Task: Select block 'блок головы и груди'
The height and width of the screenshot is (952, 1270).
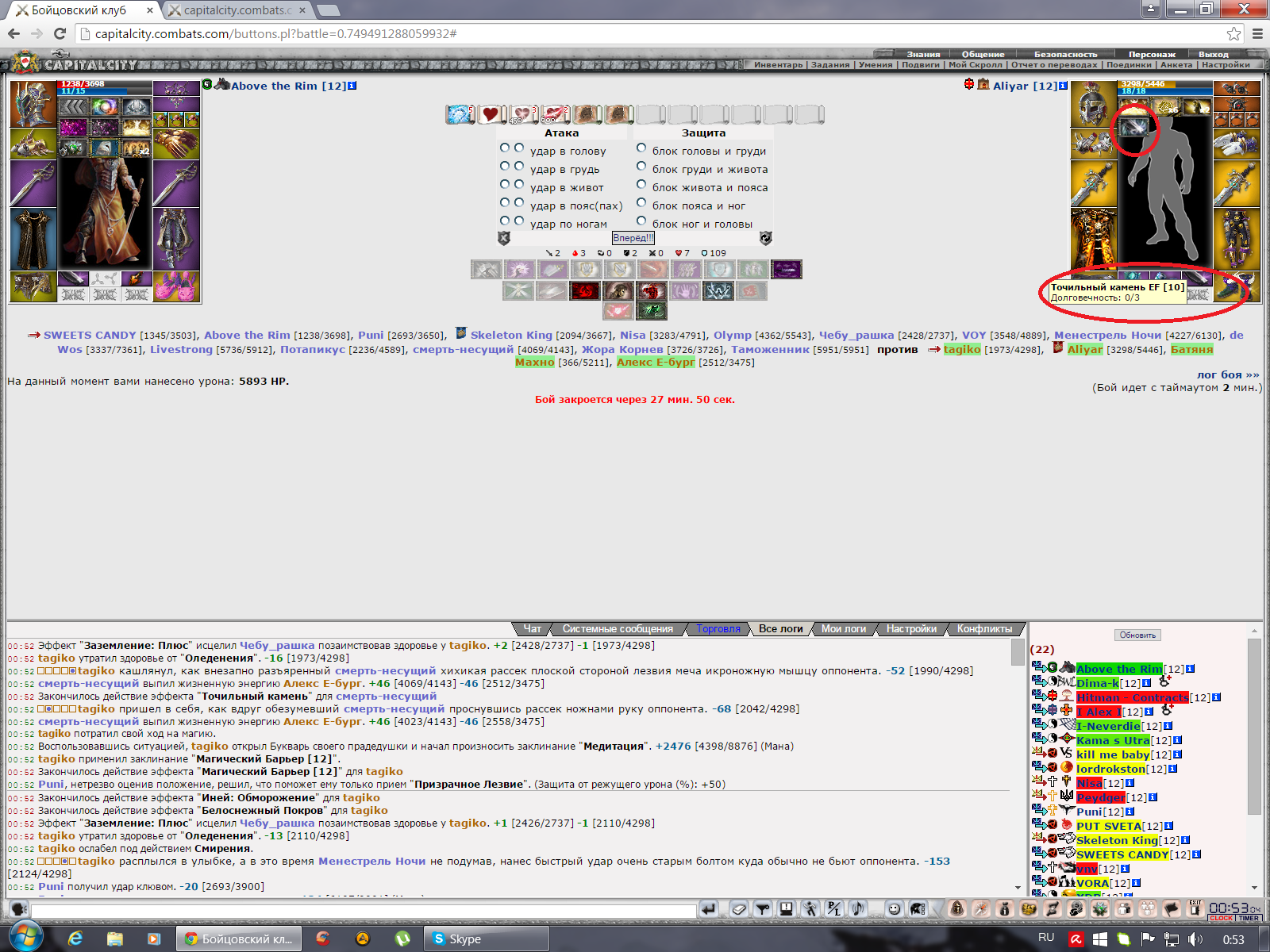Action: click(641, 148)
